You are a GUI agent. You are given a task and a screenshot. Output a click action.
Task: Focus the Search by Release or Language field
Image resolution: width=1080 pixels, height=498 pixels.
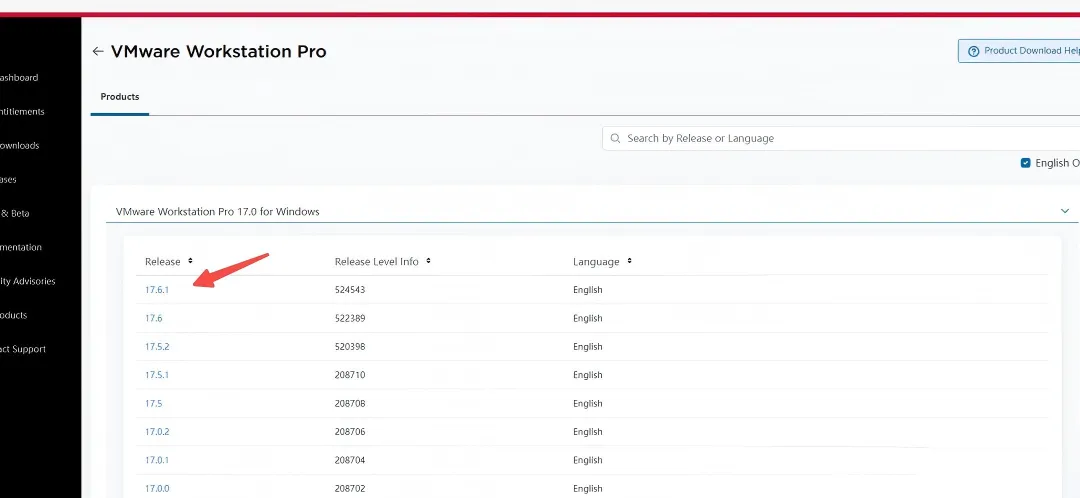tap(841, 138)
